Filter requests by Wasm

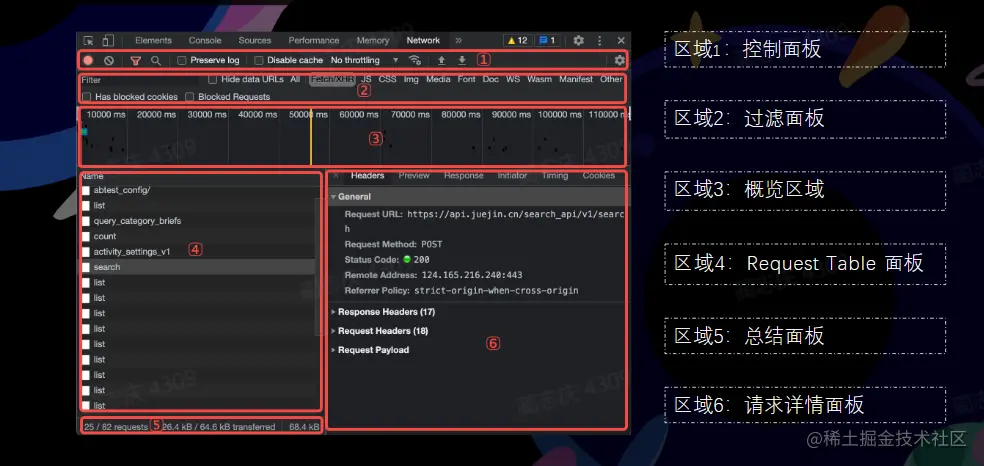coord(539,80)
